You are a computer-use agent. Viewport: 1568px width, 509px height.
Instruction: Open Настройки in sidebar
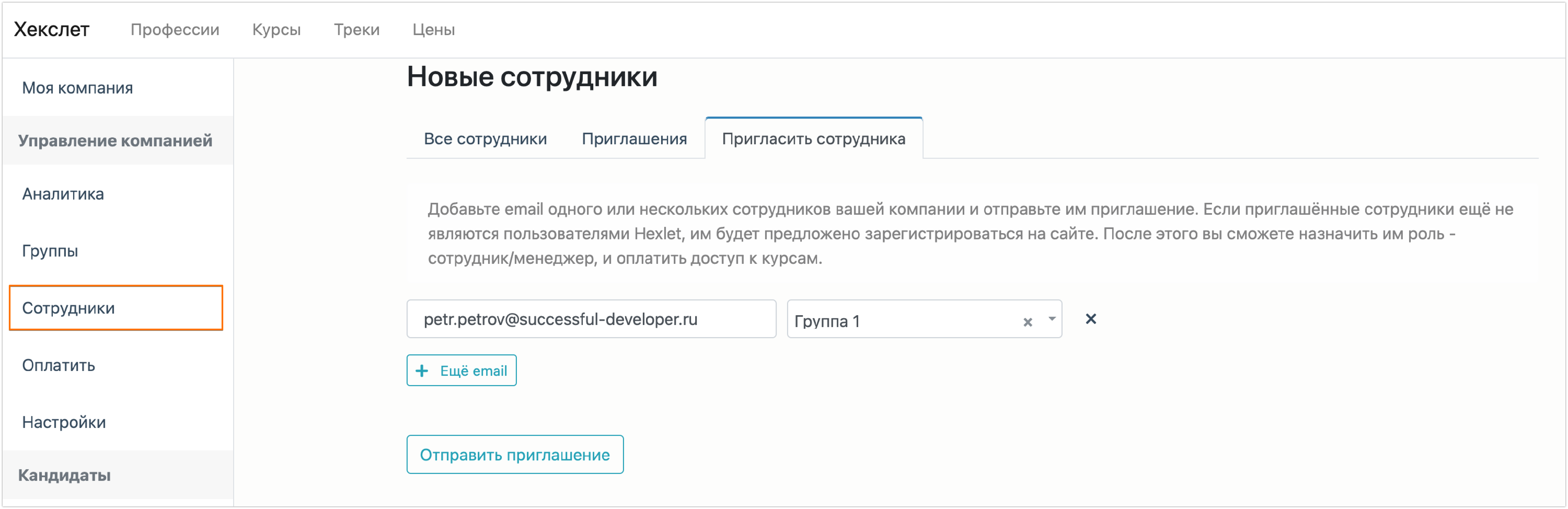point(64,423)
